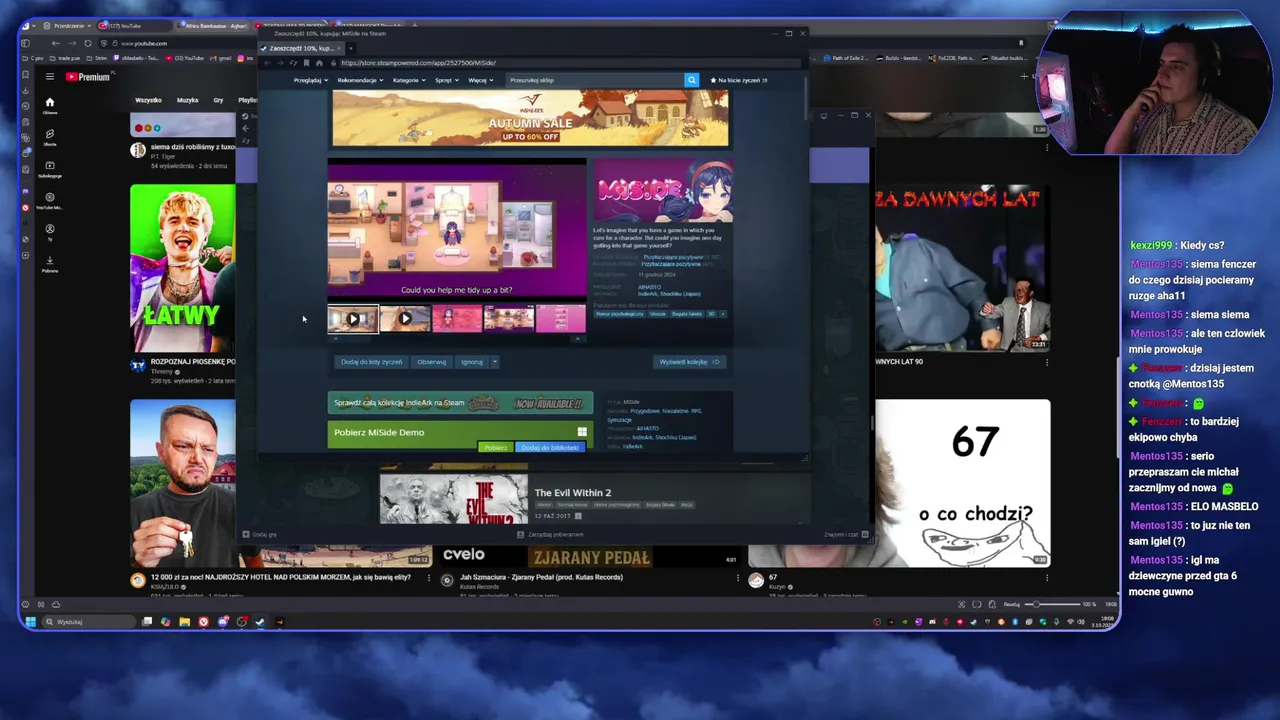Open the YouTube account icon in sidebar
This screenshot has width=1280, height=720.
coord(49,231)
